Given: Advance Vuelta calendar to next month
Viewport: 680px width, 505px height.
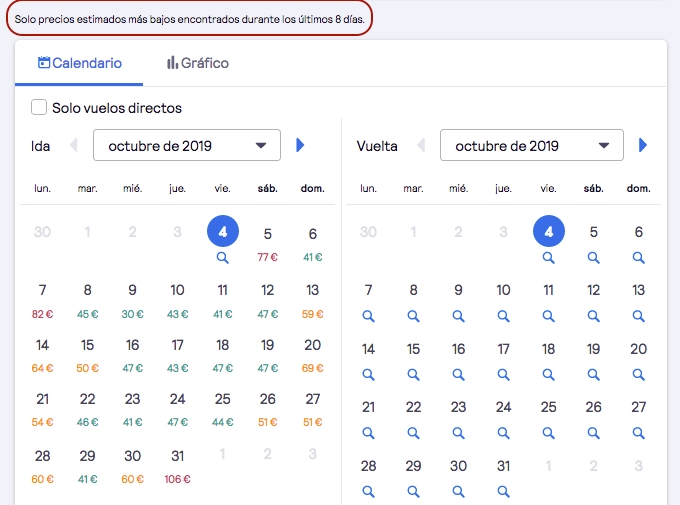Looking at the screenshot, I should tap(643, 145).
